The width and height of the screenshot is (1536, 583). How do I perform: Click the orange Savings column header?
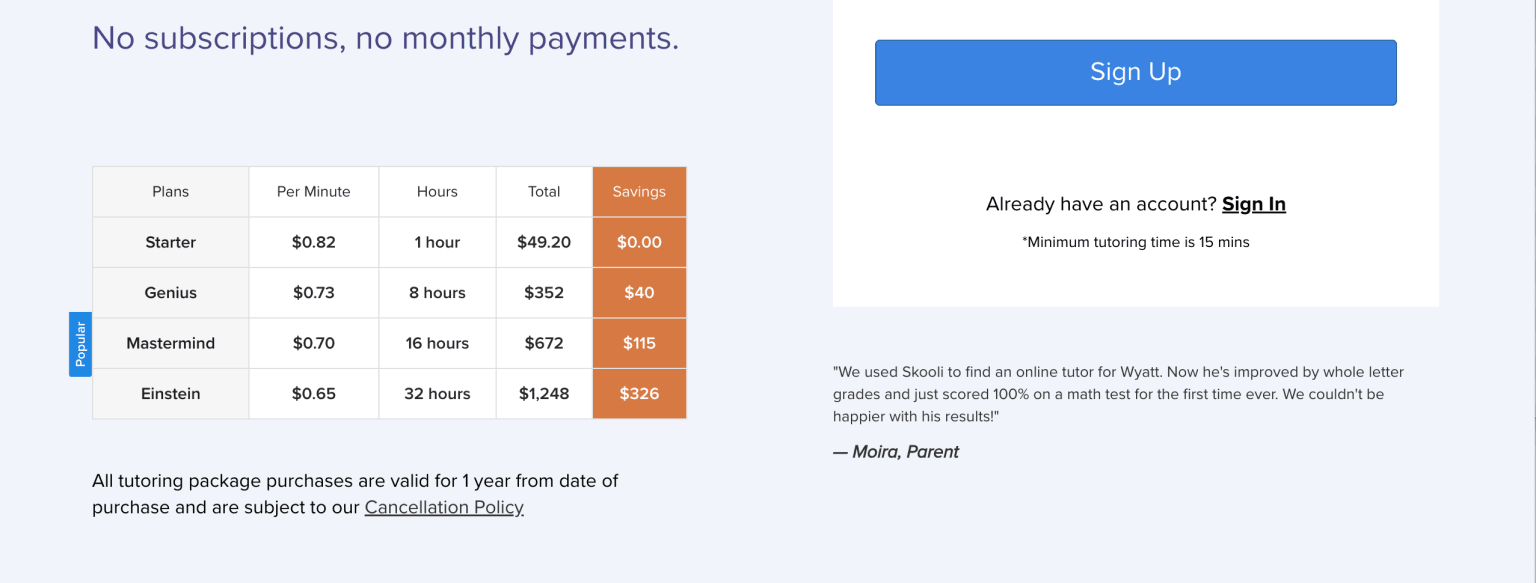[x=639, y=192]
